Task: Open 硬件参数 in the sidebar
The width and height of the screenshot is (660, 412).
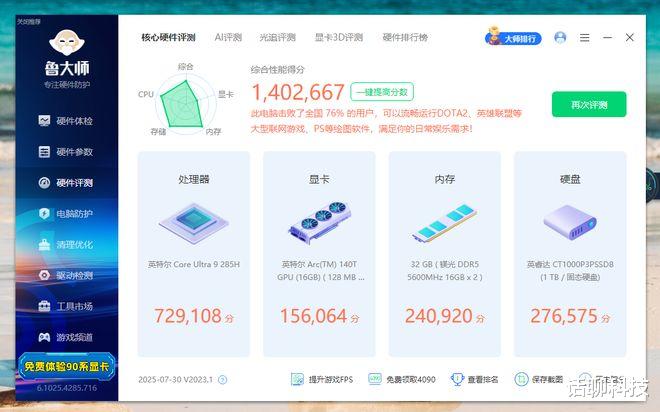Action: pyautogui.click(x=66, y=152)
